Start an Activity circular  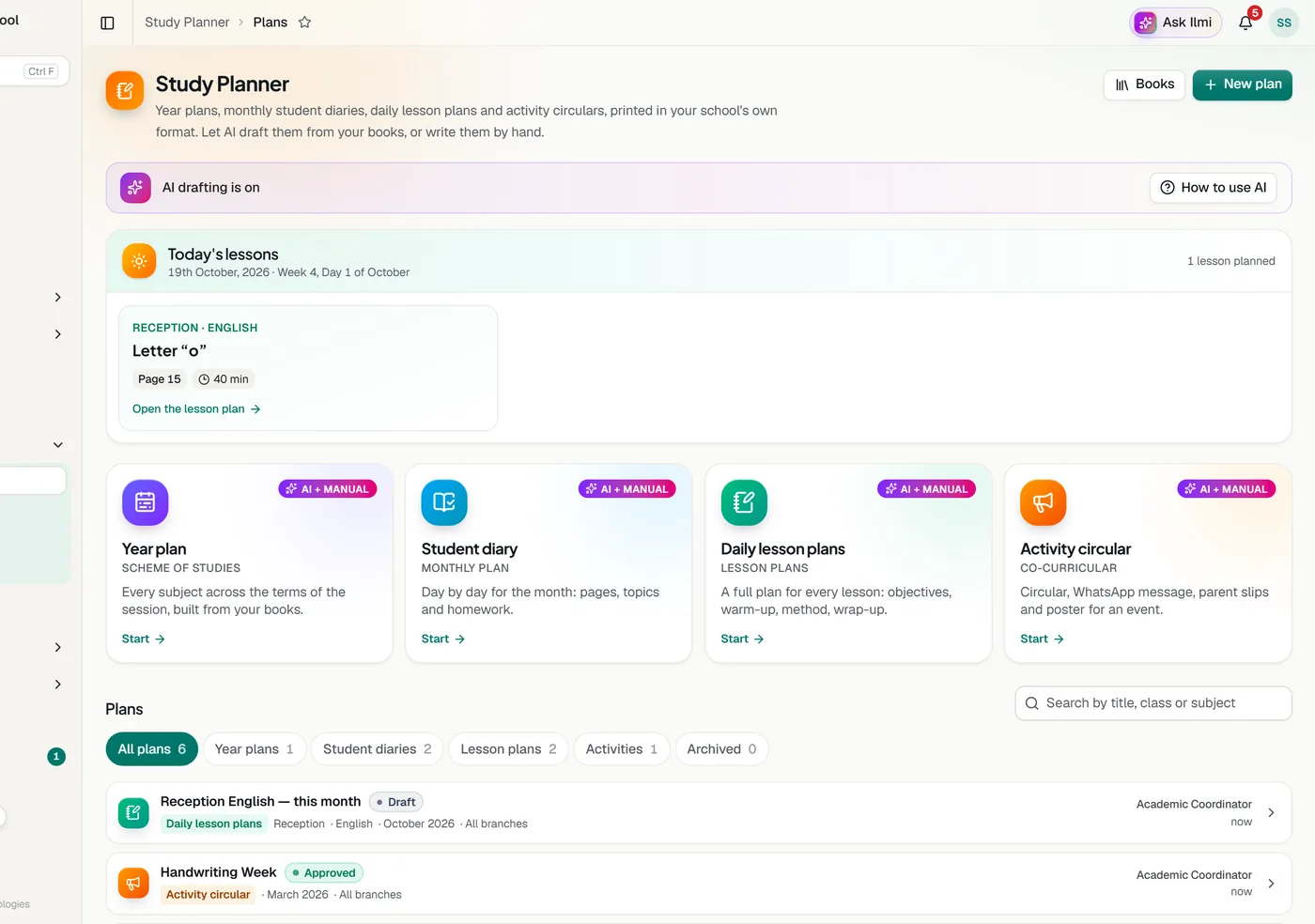[1043, 639]
